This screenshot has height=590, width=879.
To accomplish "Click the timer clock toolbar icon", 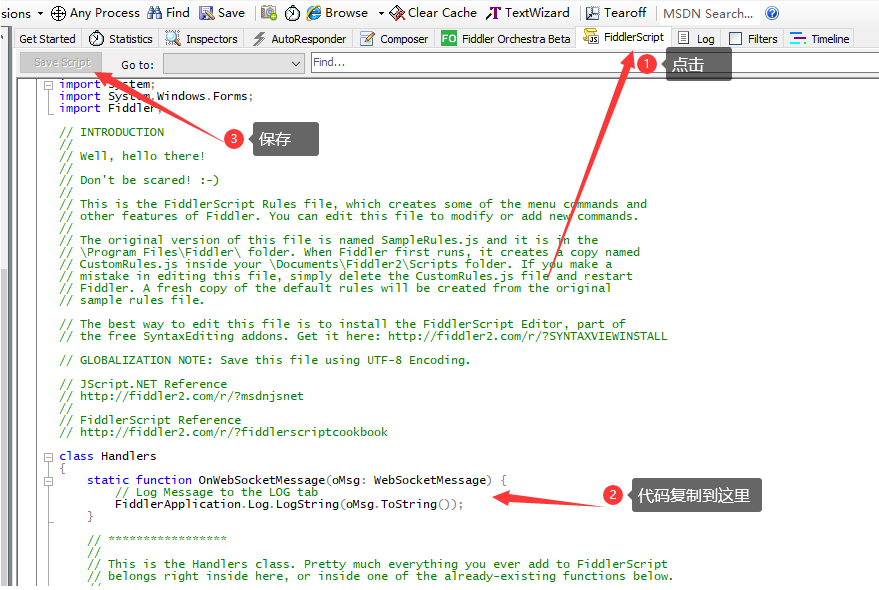I will [x=292, y=13].
